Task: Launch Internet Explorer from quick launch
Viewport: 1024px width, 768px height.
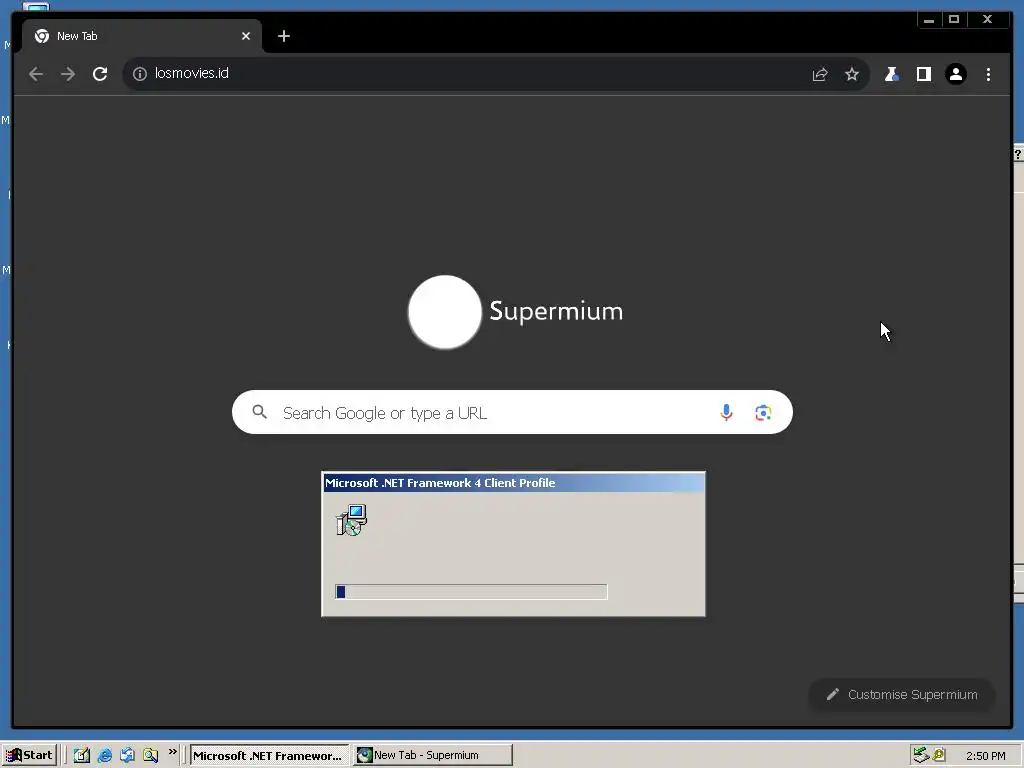Action: point(104,756)
